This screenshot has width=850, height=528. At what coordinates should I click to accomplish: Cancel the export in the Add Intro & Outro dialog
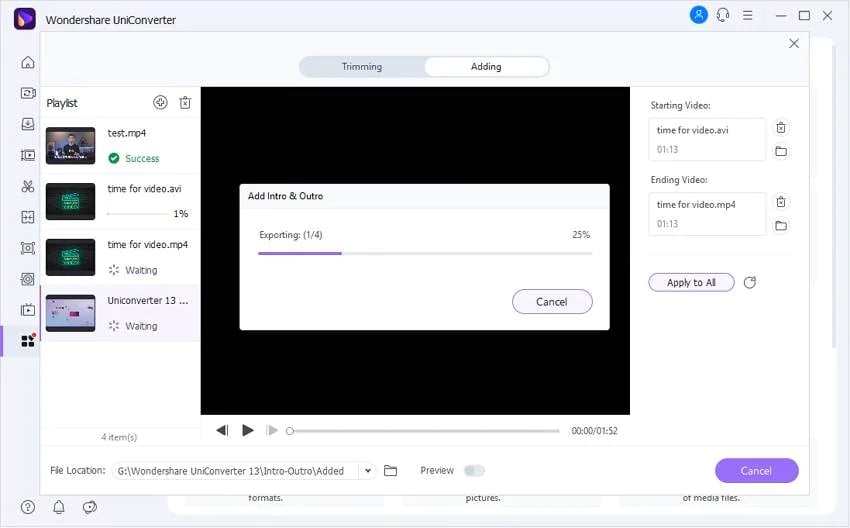[x=552, y=301]
